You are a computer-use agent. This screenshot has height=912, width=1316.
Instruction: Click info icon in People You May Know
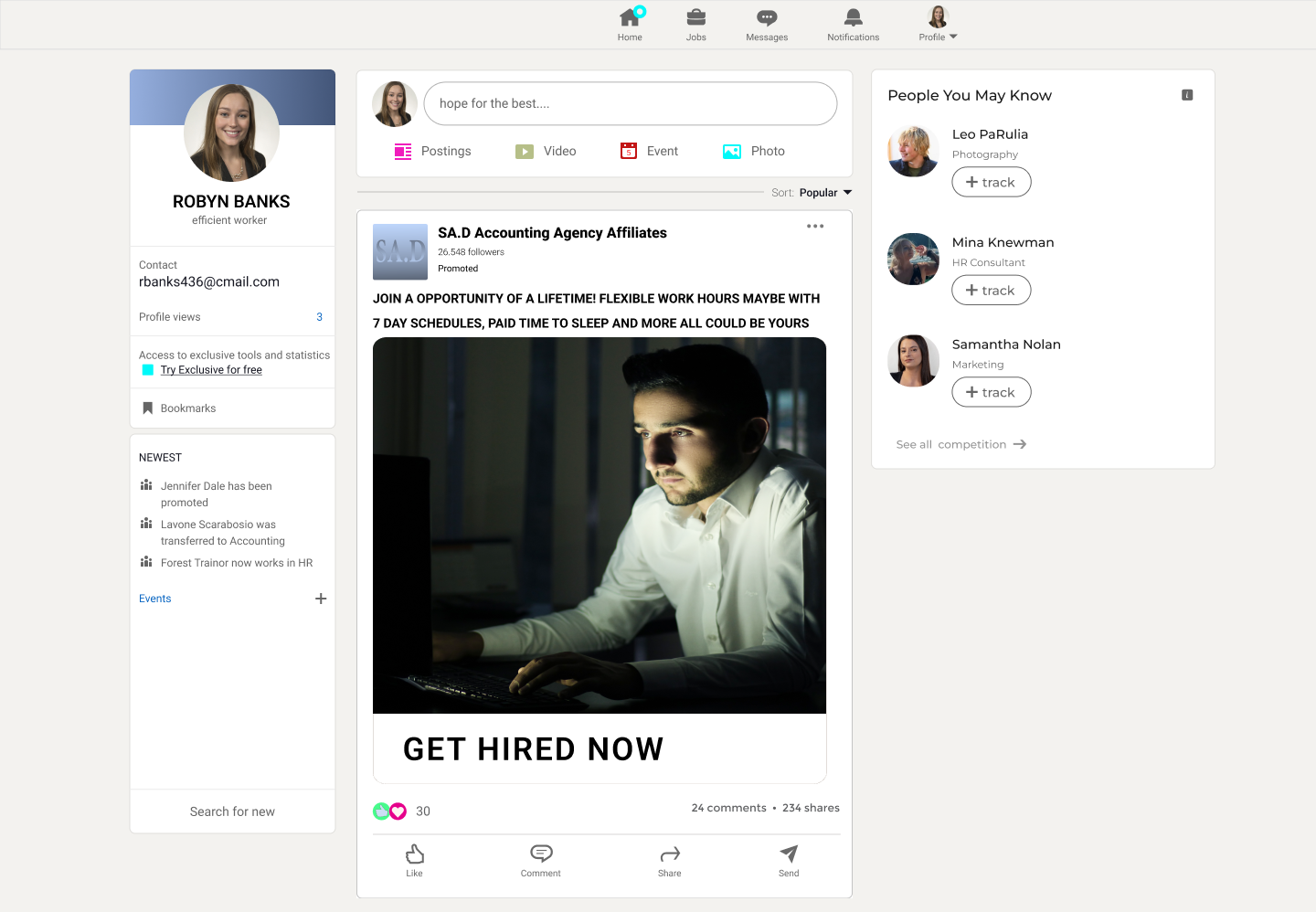pyautogui.click(x=1187, y=95)
